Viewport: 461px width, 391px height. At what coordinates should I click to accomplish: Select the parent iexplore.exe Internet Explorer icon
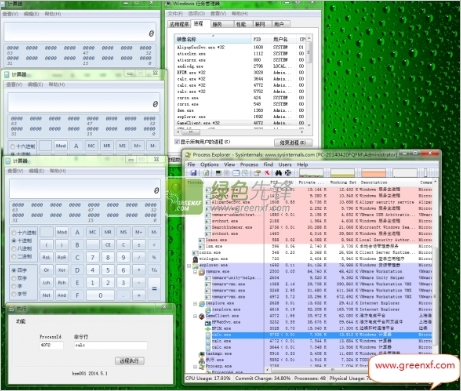[202, 304]
